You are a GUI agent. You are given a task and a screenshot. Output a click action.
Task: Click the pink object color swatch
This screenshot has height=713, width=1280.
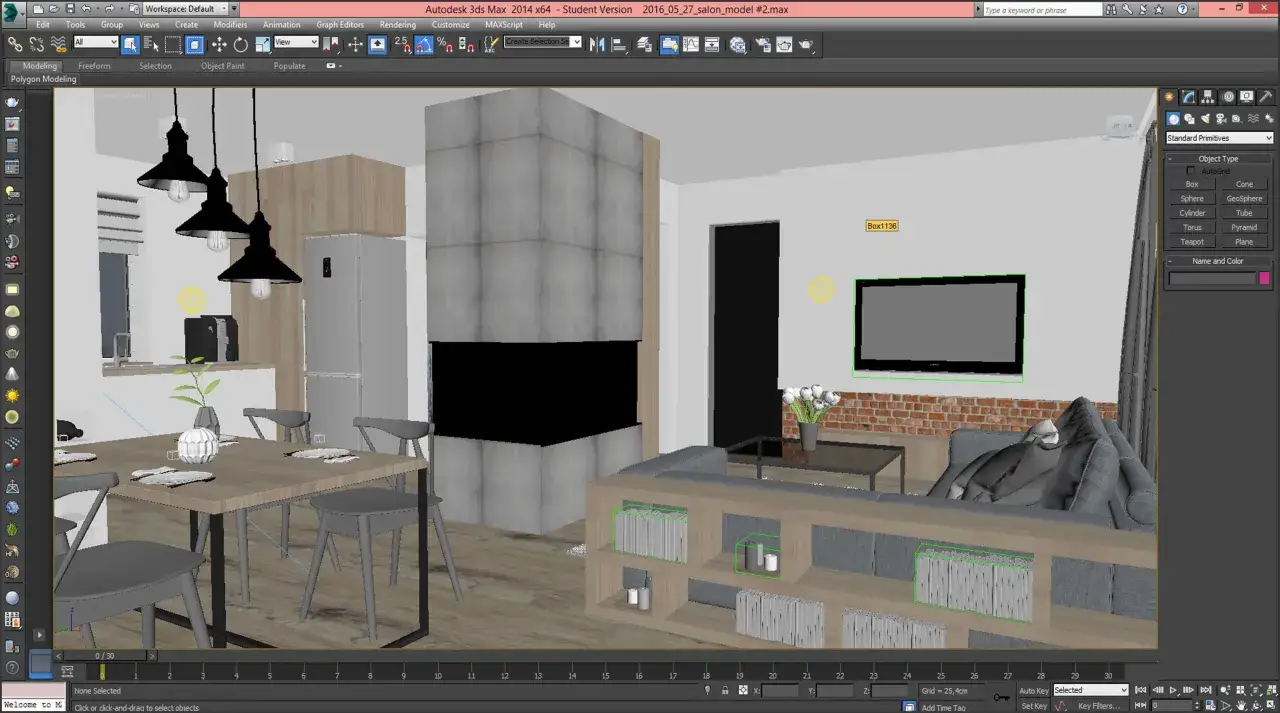[x=1264, y=279]
